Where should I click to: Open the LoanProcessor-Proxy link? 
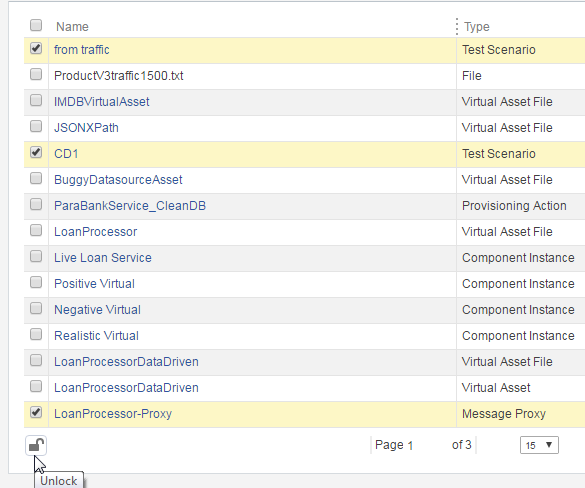(x=113, y=414)
